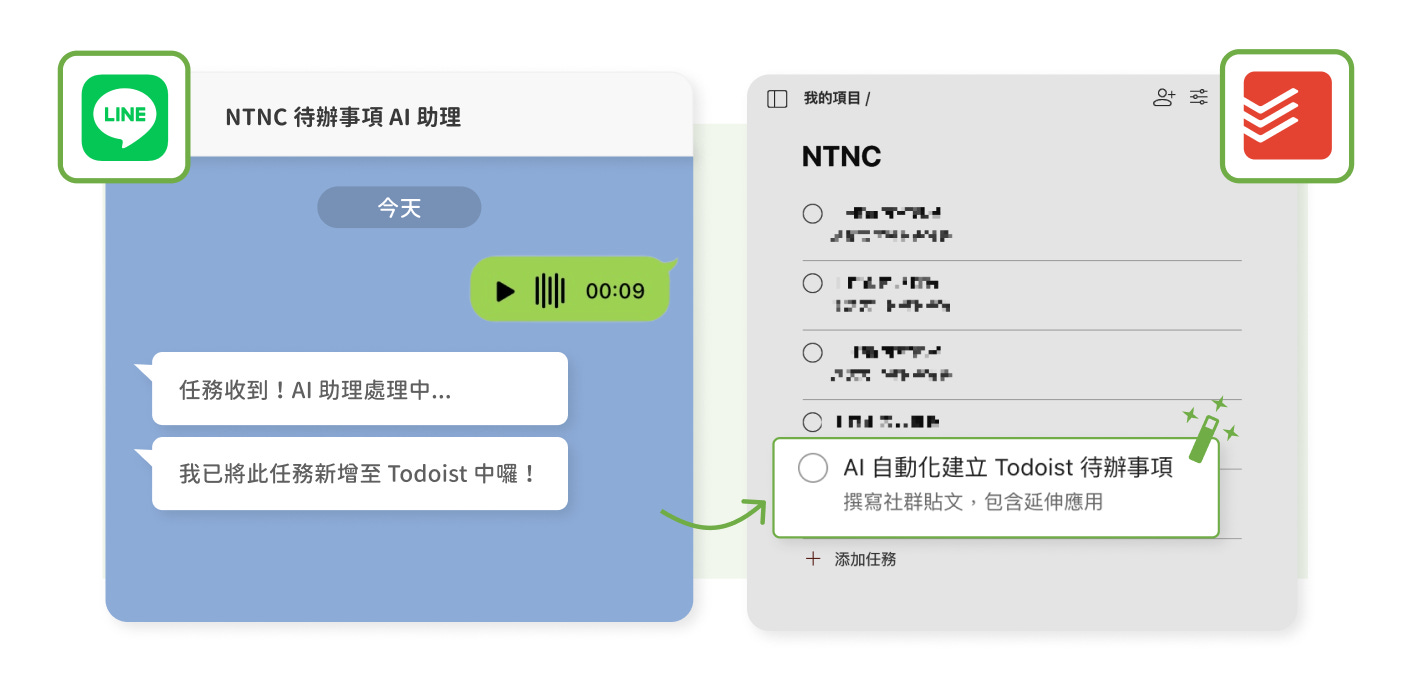This screenshot has height=688, width=1408.
Task: Complete the AI 自動化建立 Todoist 待辦事項 task
Action: point(813,468)
